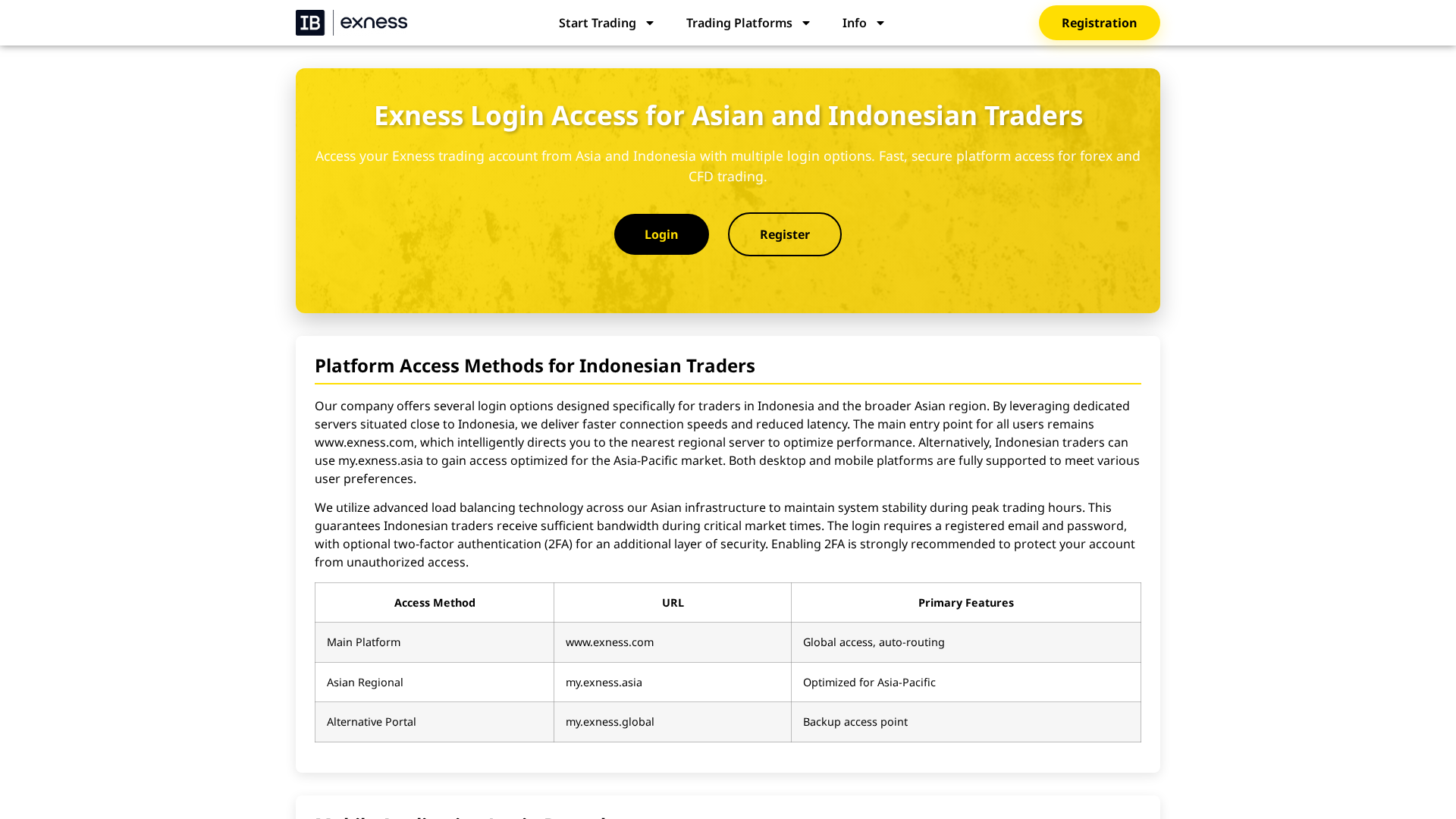Click the hero heading Exness Login Access
1456x819 pixels.
click(x=728, y=115)
